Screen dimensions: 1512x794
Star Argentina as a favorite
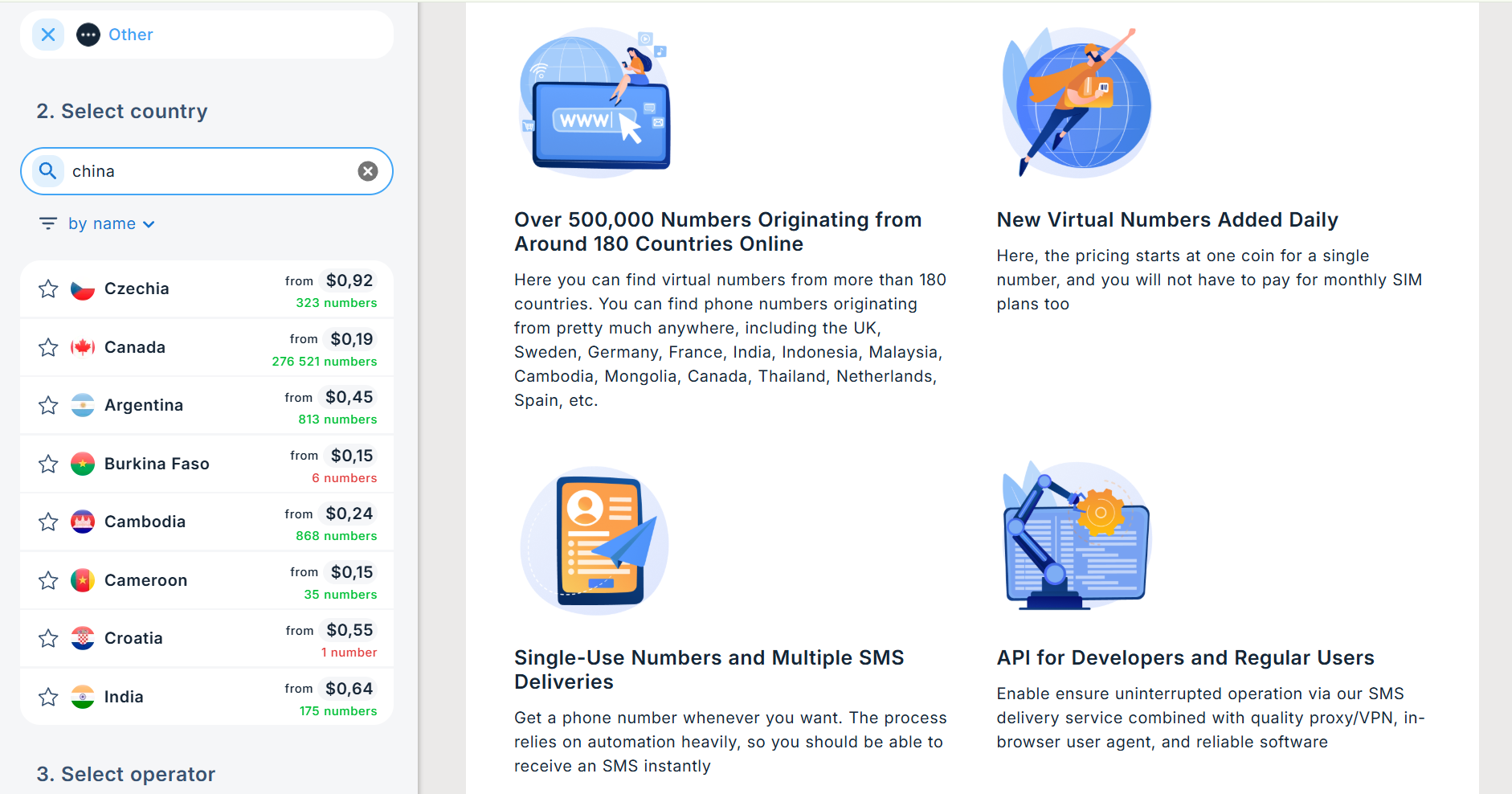(48, 405)
